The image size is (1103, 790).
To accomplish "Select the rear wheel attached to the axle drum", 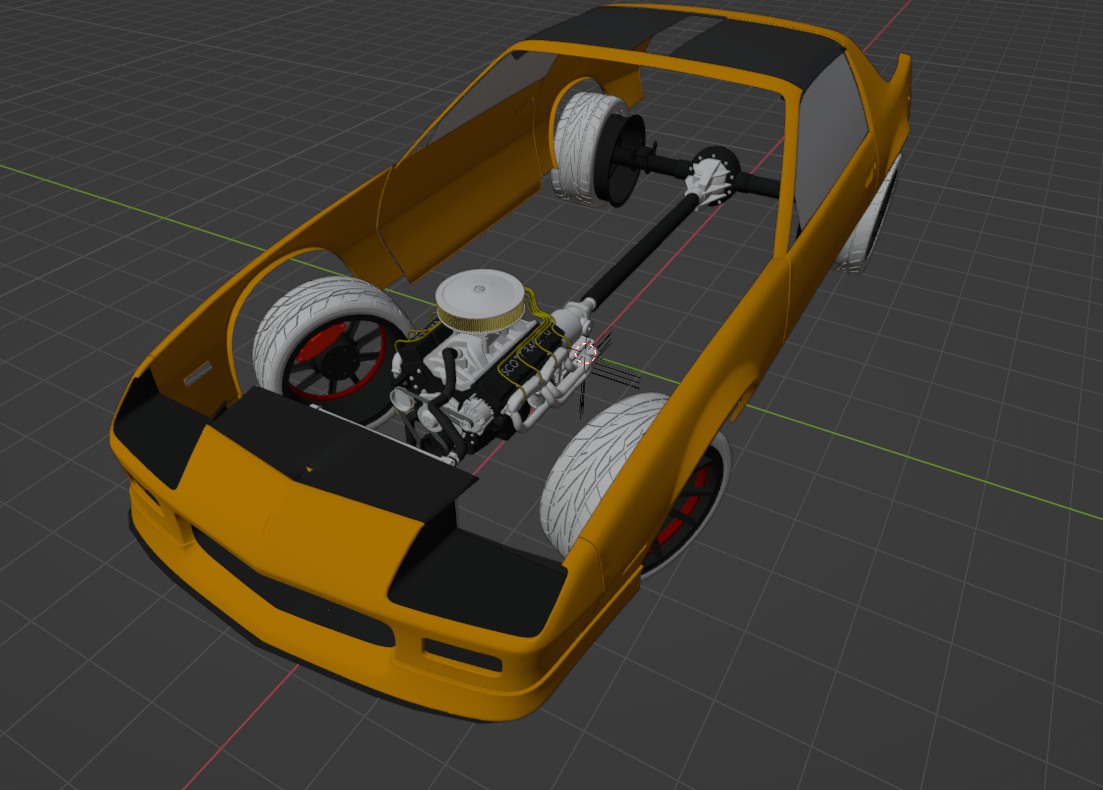I will 587,149.
